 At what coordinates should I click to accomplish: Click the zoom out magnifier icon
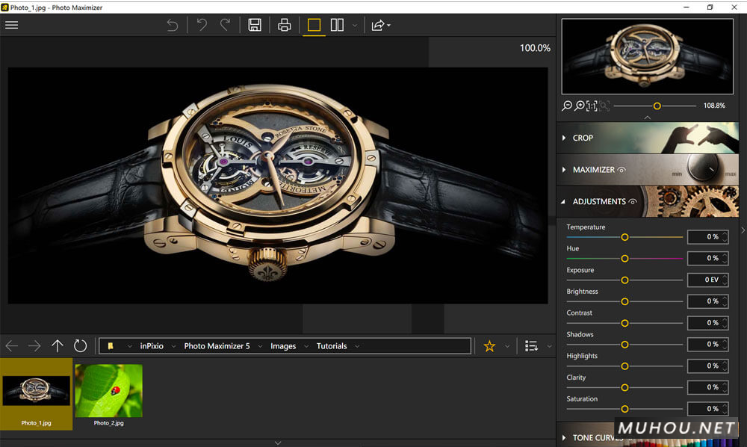[x=567, y=106]
